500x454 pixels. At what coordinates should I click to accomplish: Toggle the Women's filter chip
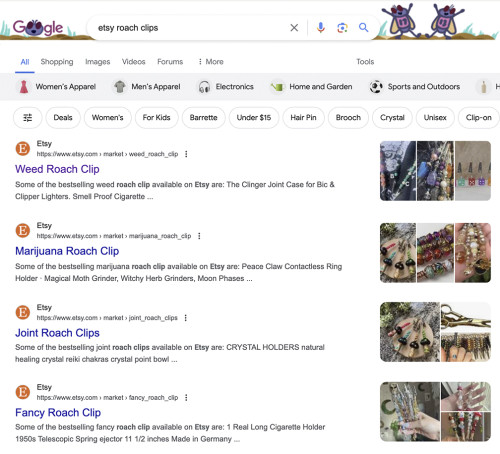pos(108,118)
